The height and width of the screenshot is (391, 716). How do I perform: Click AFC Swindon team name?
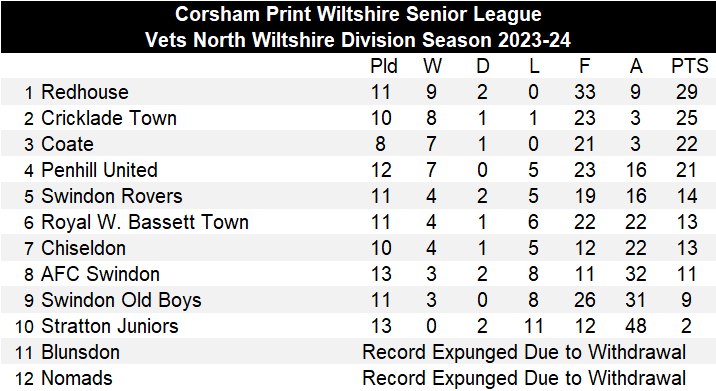click(100, 274)
